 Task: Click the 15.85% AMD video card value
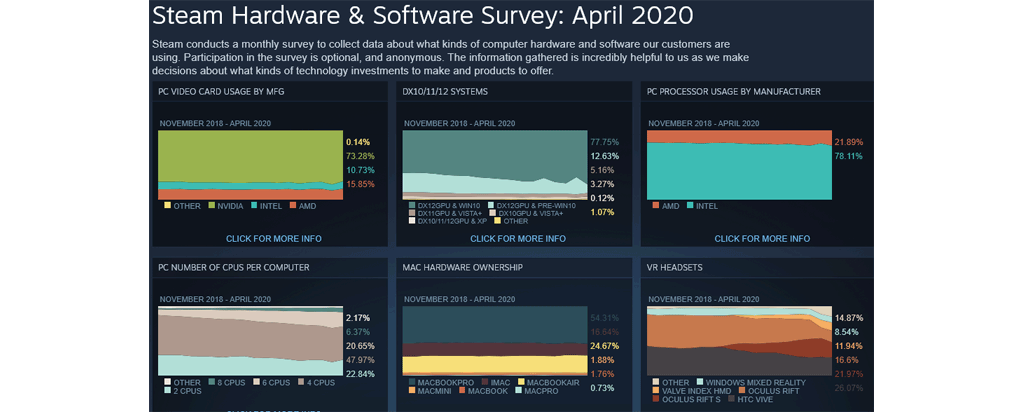[x=360, y=184]
